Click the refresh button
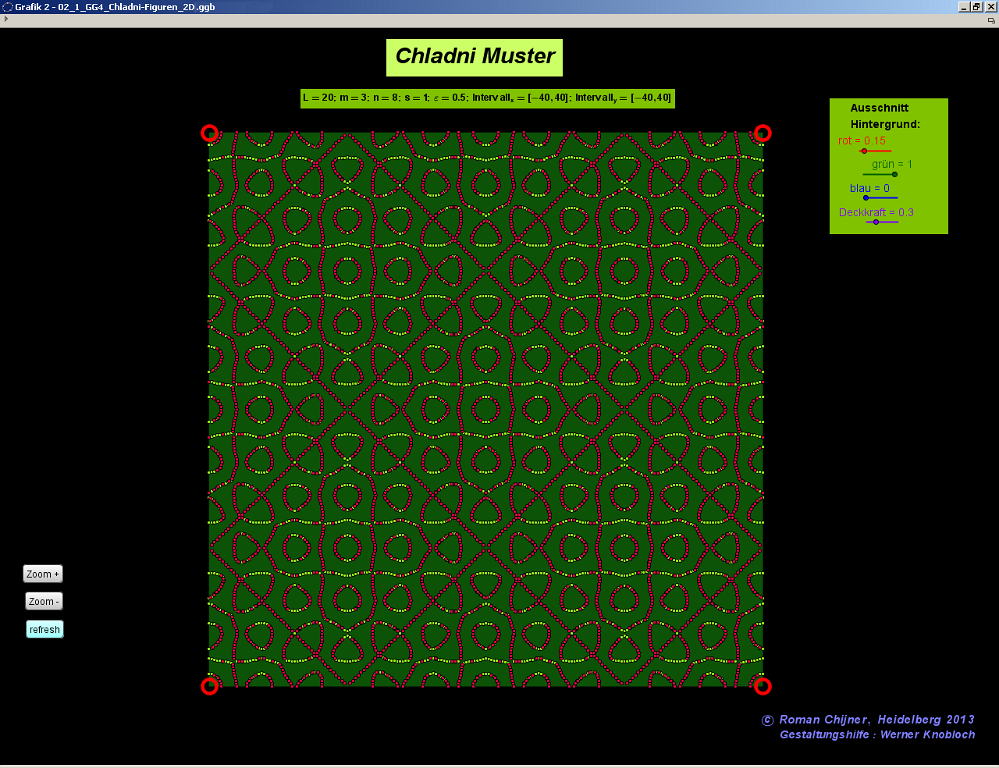The width and height of the screenshot is (999, 768). [44, 629]
